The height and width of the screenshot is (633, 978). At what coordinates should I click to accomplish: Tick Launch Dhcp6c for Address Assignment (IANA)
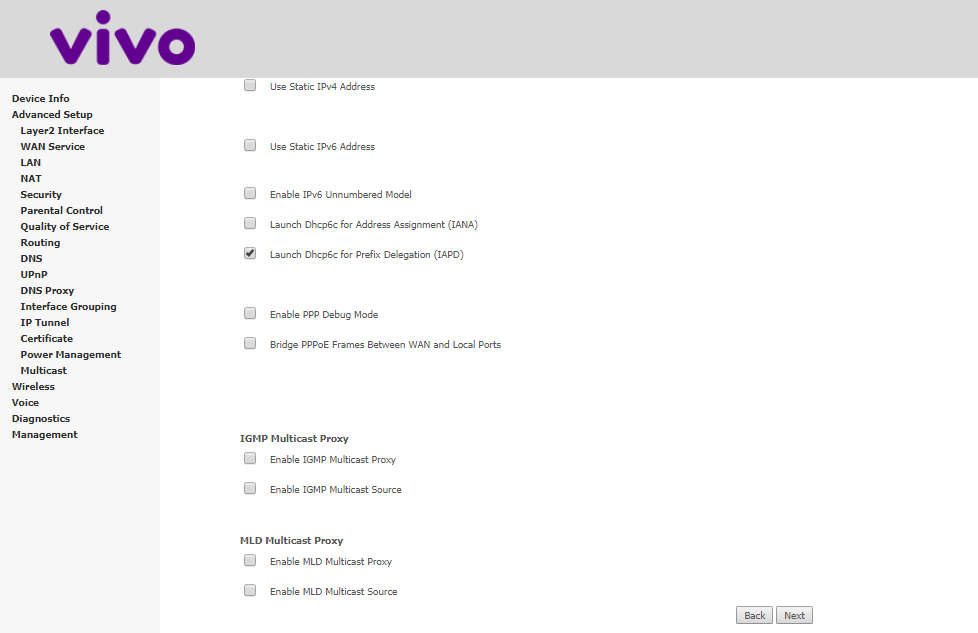point(250,223)
